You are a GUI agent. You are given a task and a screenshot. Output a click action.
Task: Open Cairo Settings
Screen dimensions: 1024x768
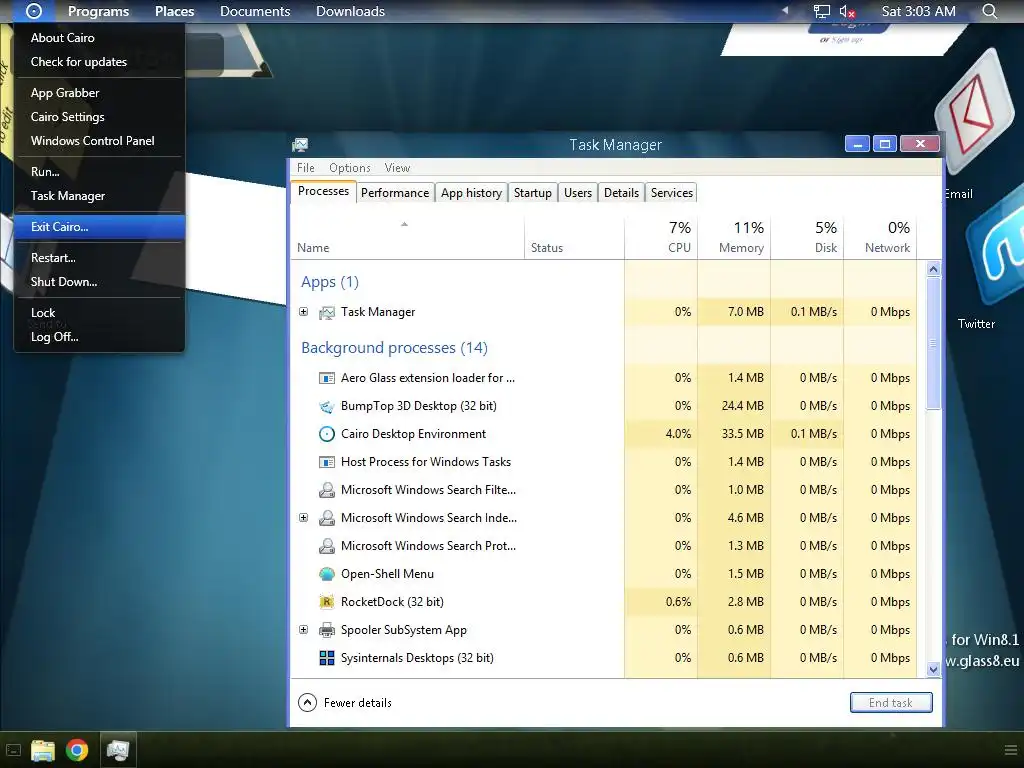[x=99, y=117]
